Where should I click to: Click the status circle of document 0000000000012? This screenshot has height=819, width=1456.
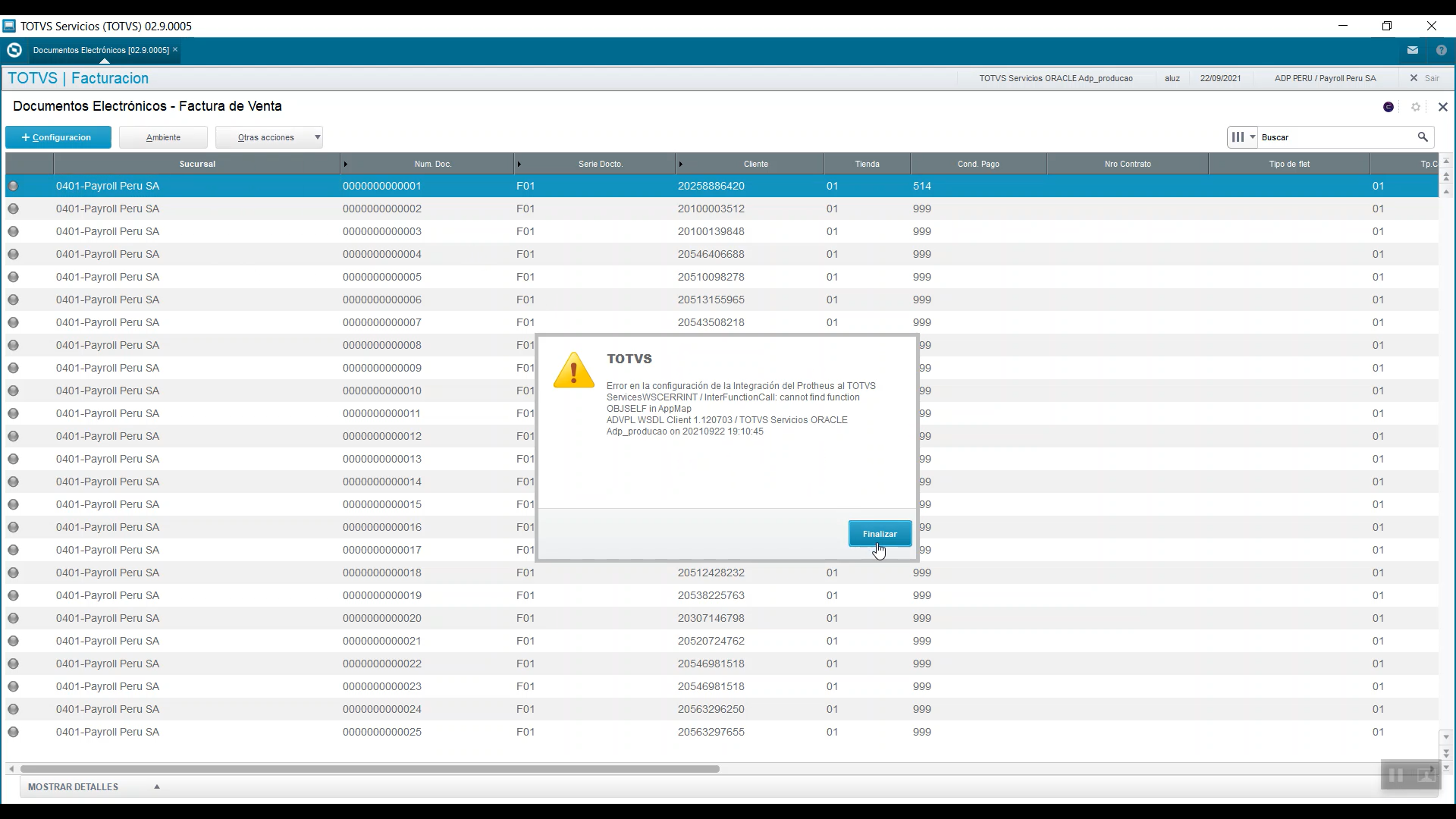13,436
